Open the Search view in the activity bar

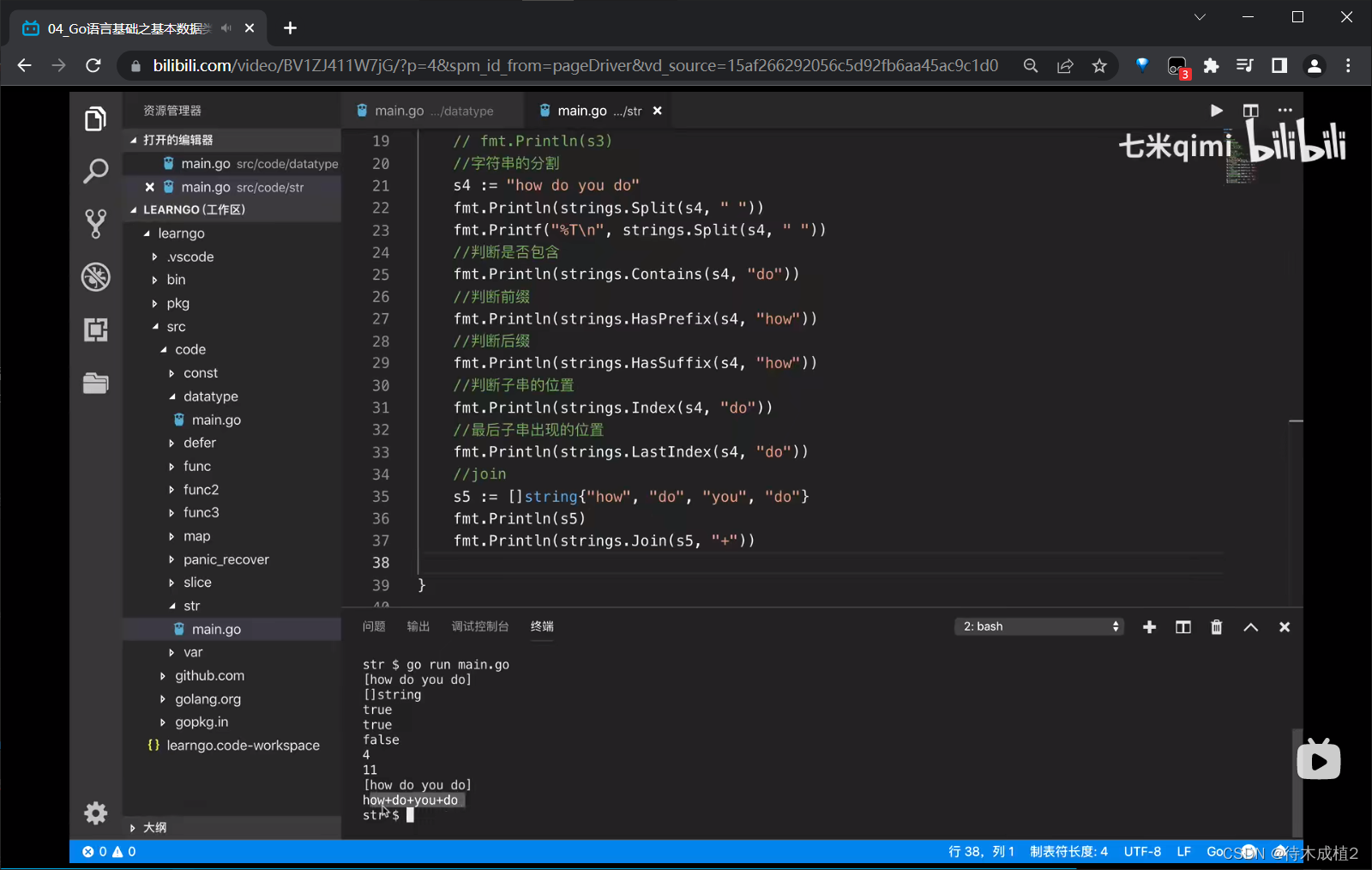[95, 171]
